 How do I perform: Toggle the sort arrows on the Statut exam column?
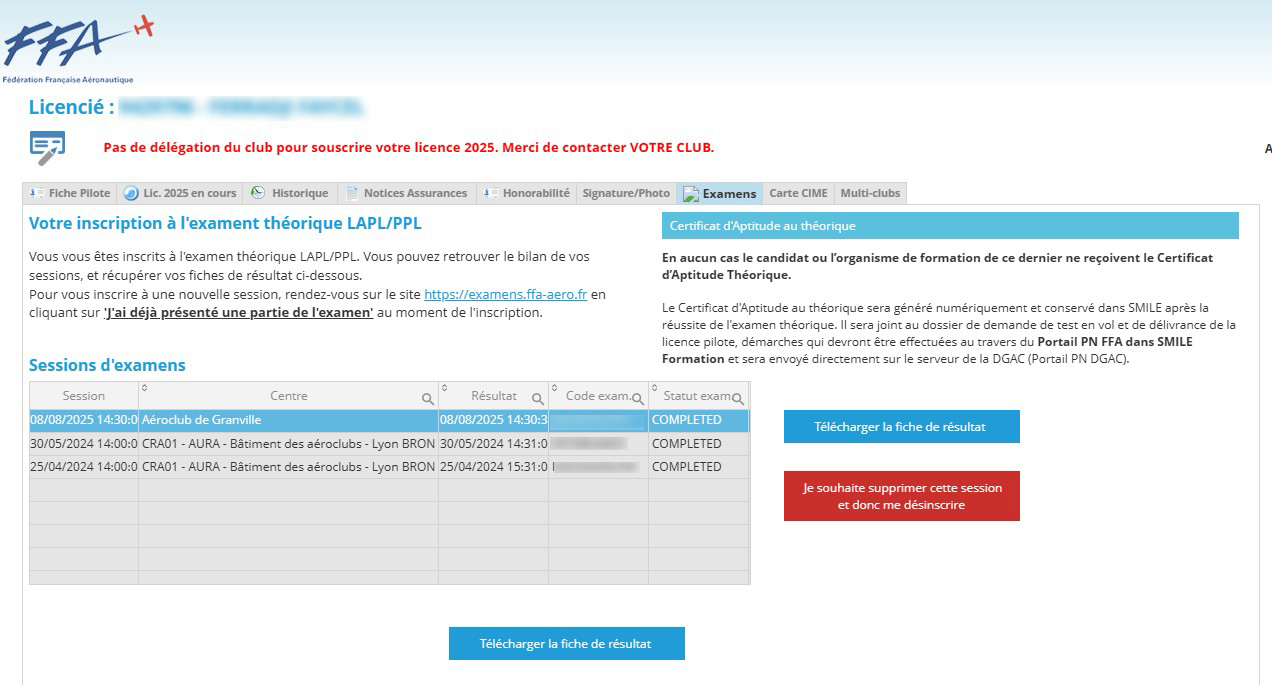click(x=654, y=387)
